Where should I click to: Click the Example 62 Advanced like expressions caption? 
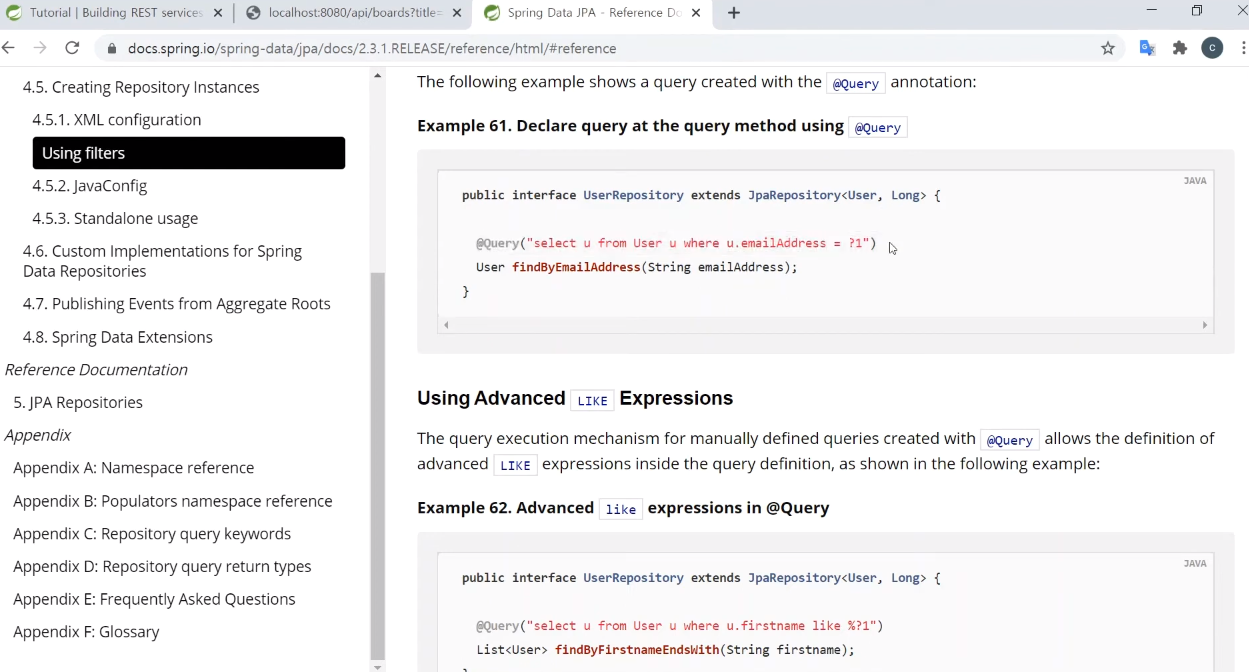[x=623, y=508]
